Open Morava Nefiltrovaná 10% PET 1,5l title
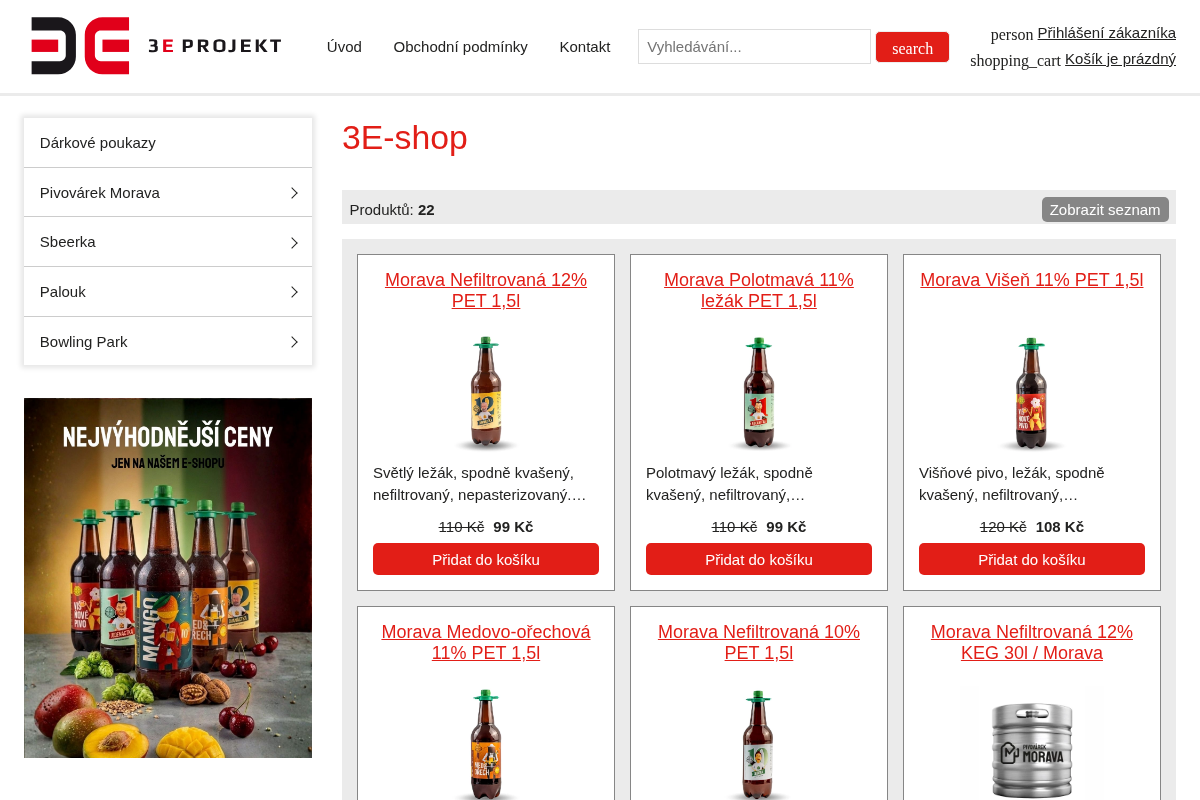Image resolution: width=1200 pixels, height=800 pixels. (759, 642)
